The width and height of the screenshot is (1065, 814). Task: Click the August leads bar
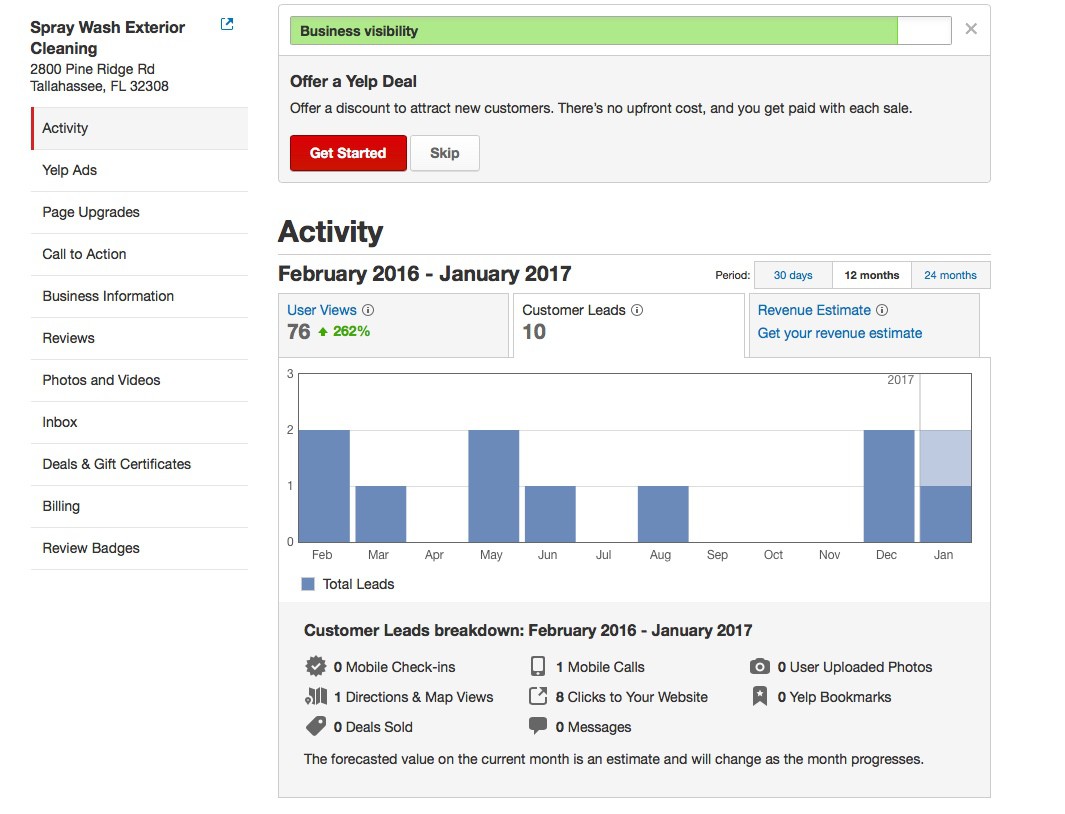click(663, 514)
